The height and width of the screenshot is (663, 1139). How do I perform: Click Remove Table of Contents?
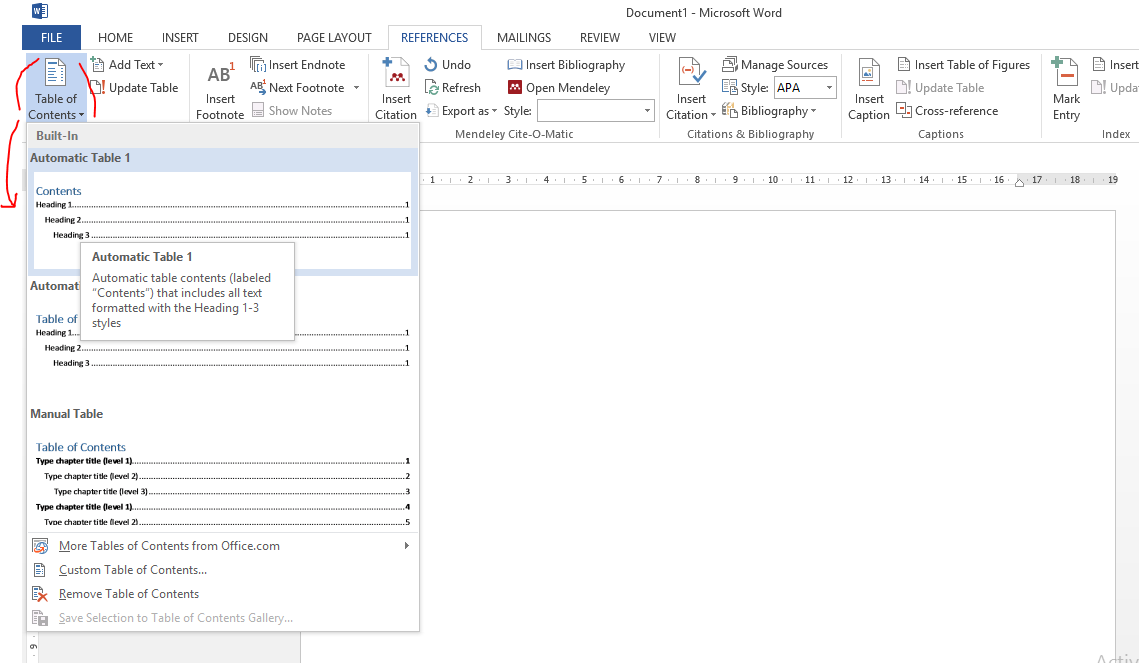223,594
